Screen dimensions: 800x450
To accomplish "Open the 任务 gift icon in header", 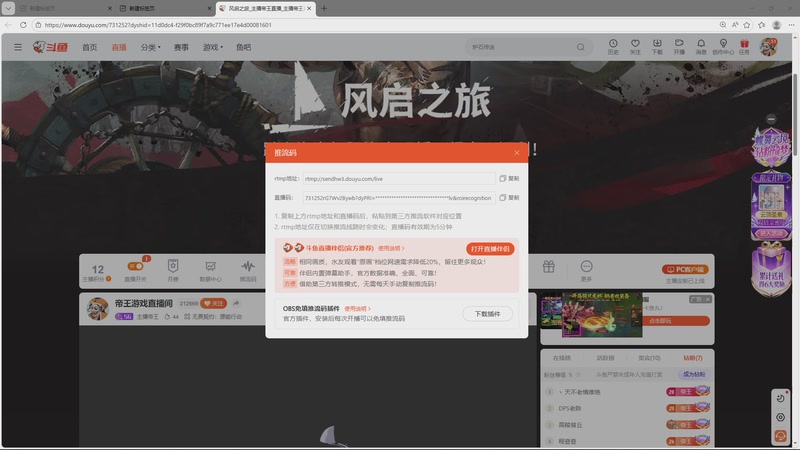I will pyautogui.click(x=744, y=46).
